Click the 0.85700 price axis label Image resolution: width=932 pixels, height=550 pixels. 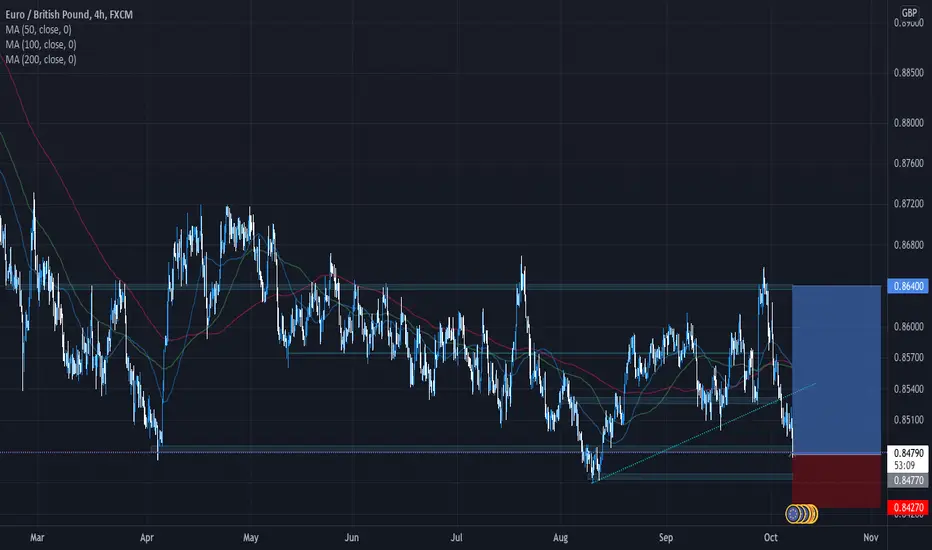(909, 357)
